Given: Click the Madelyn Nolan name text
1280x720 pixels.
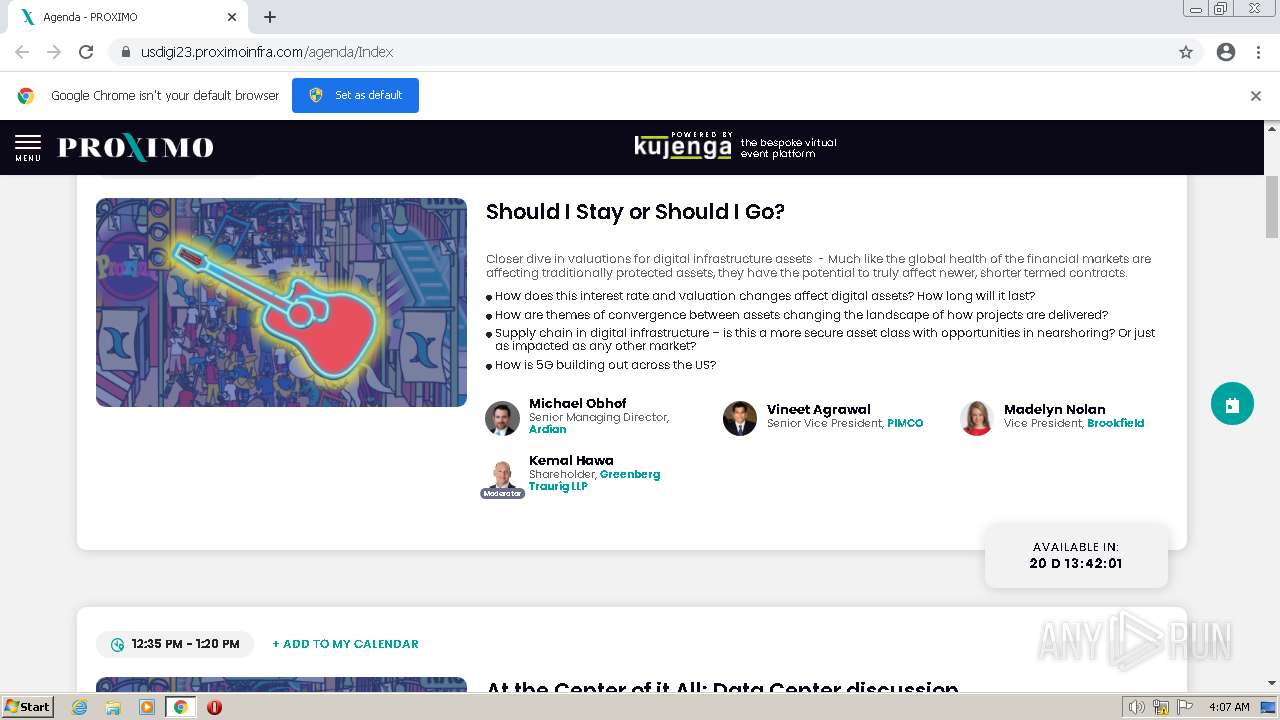Looking at the screenshot, I should tap(1055, 410).
